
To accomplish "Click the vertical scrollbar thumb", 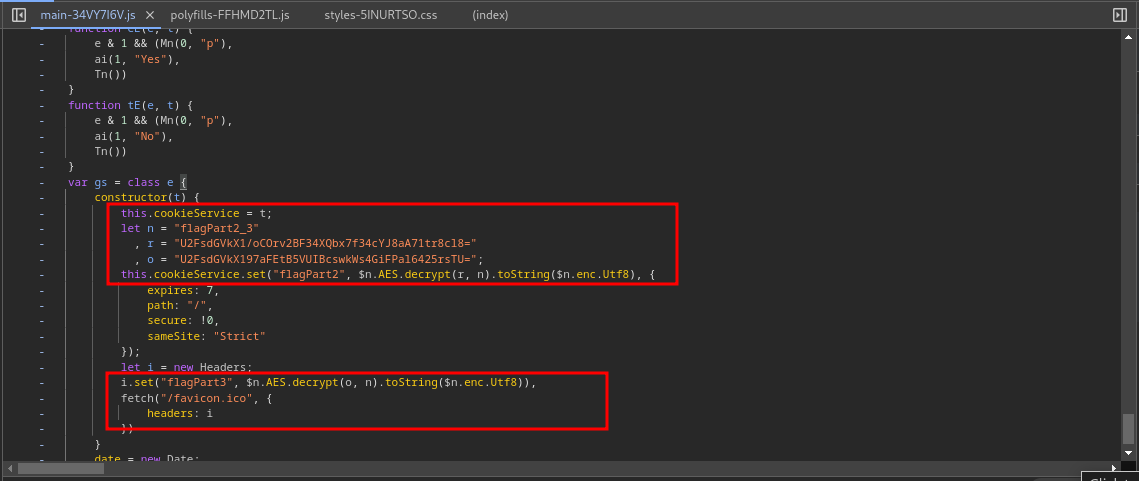I will tap(1129, 428).
